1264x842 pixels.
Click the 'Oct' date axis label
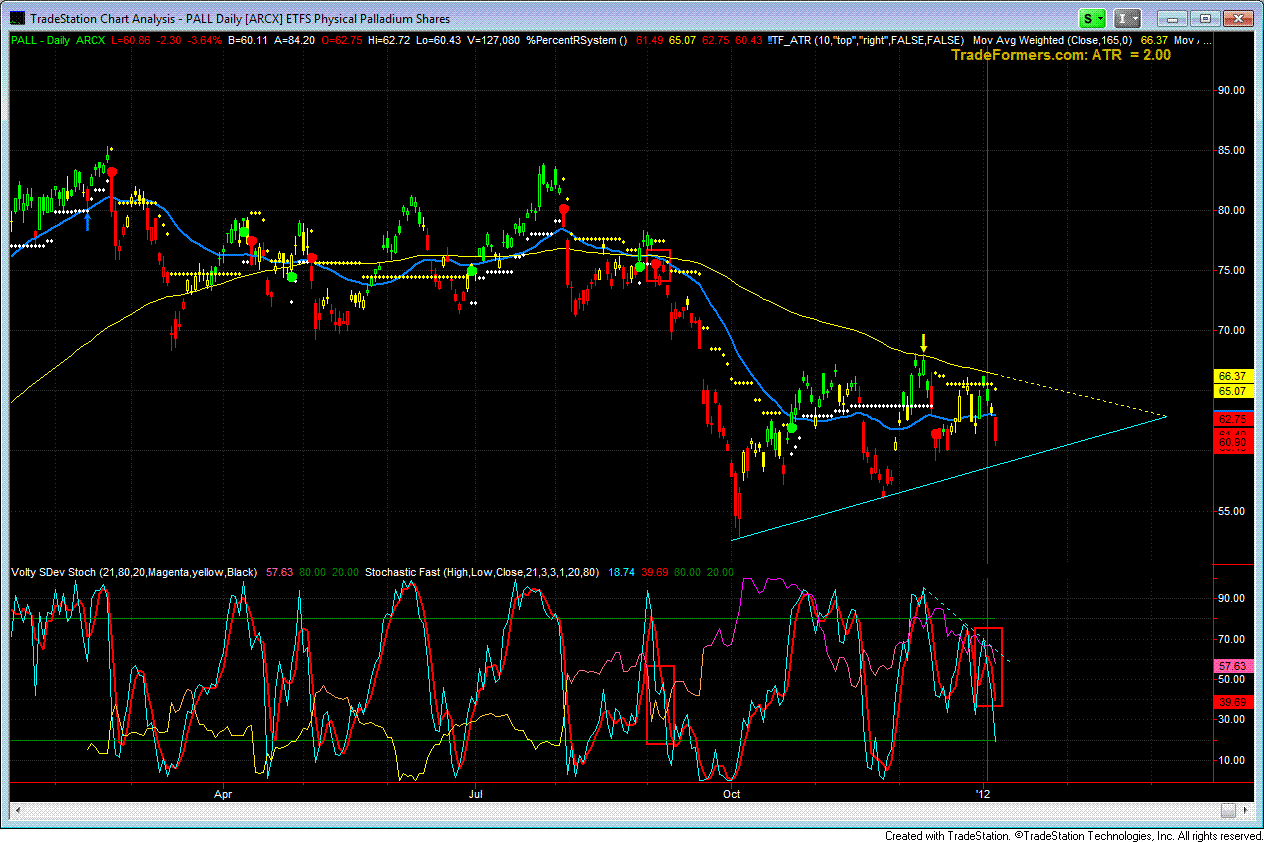point(732,793)
